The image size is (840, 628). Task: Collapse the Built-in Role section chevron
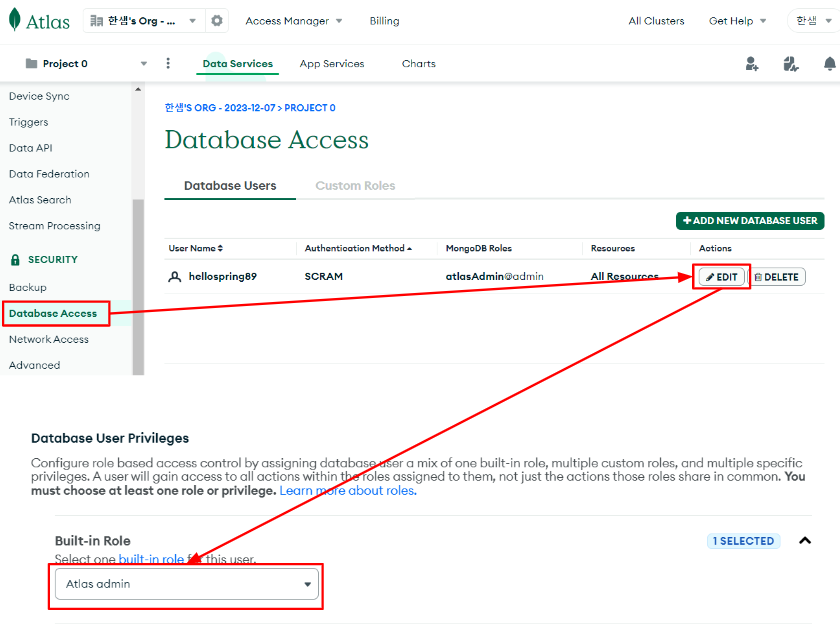tap(805, 541)
